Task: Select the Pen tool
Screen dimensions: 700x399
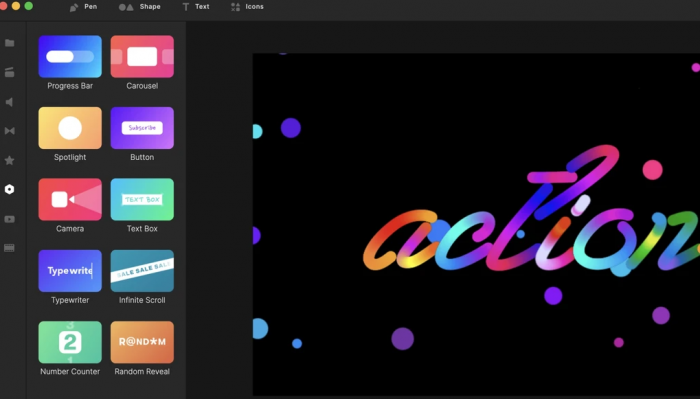Action: tap(83, 7)
